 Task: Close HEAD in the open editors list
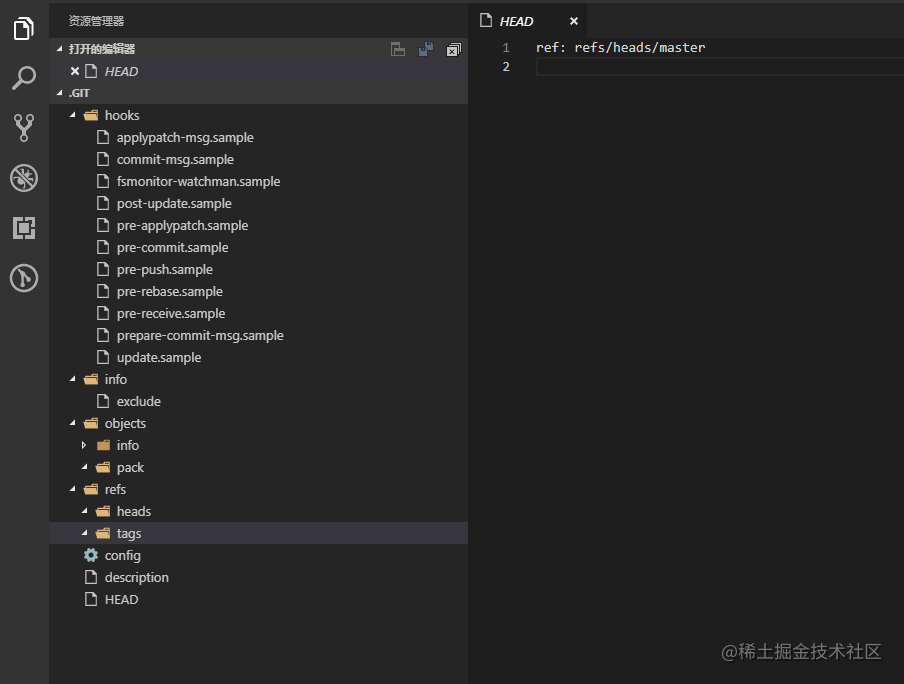75,71
